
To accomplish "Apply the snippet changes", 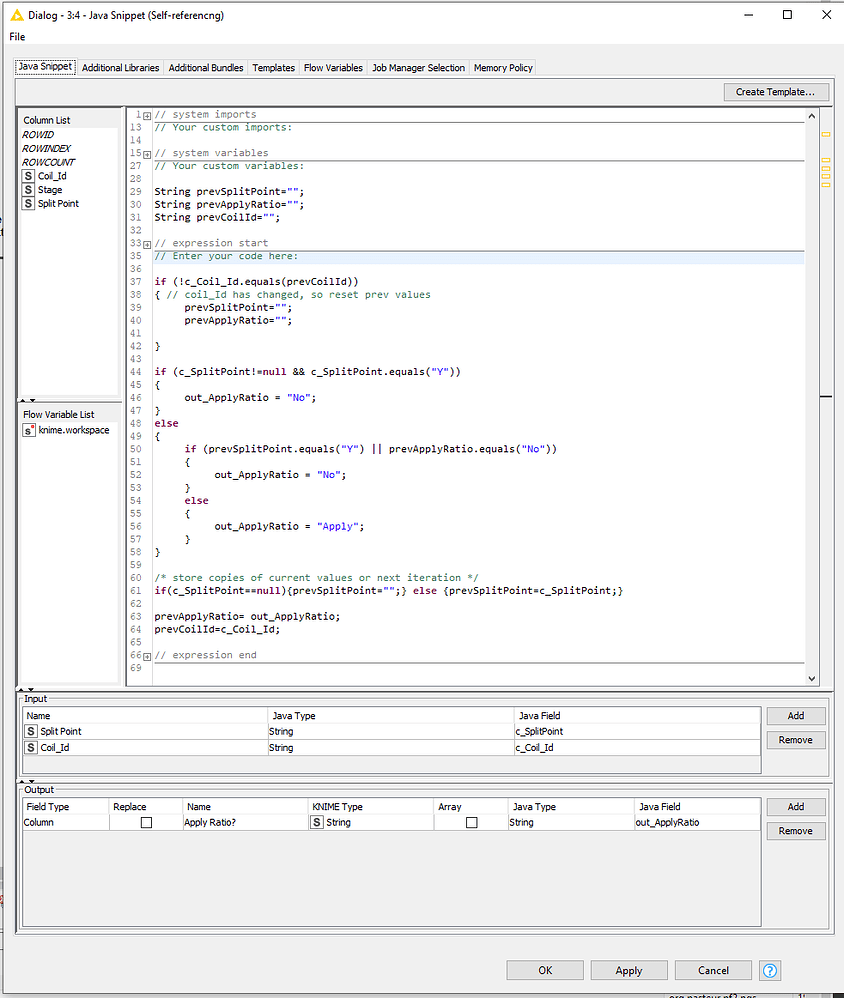I will pyautogui.click(x=628, y=970).
